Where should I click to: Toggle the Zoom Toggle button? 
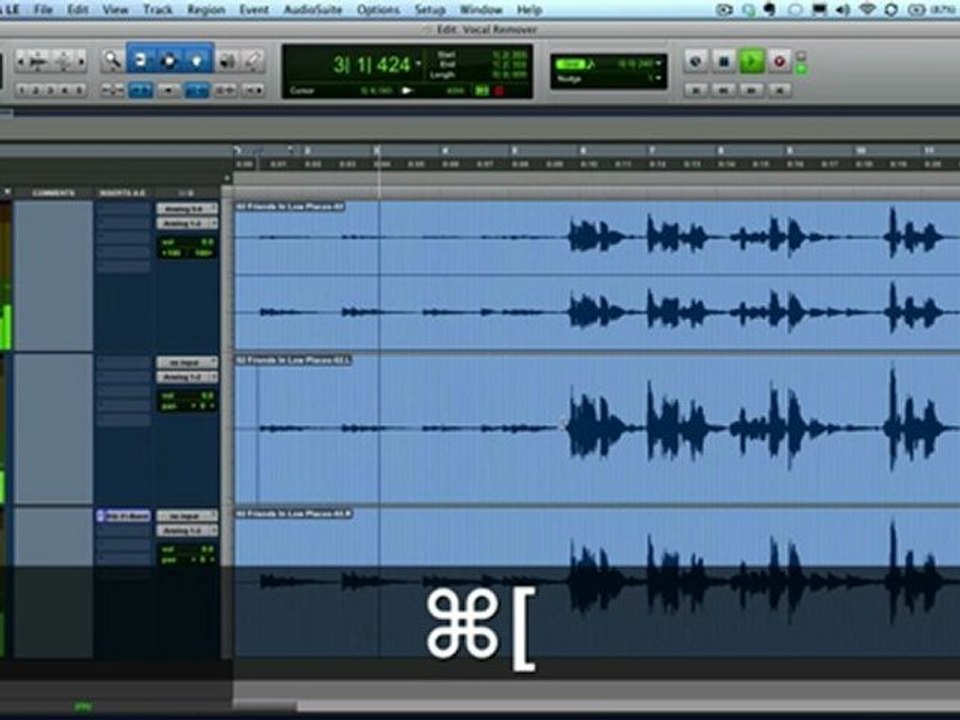112,91
